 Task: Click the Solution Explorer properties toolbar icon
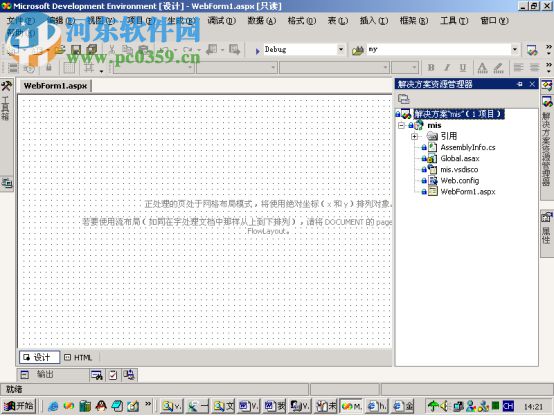(x=403, y=99)
